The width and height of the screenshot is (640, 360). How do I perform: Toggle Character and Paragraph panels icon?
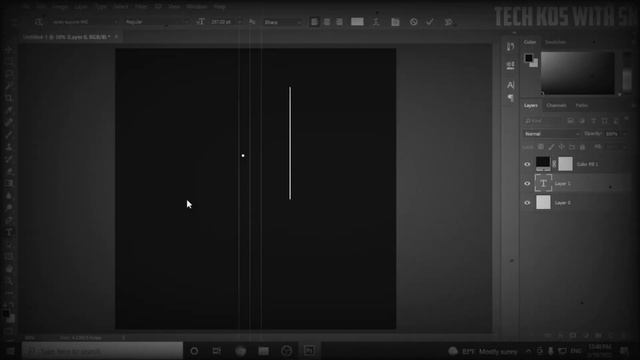coord(395,22)
